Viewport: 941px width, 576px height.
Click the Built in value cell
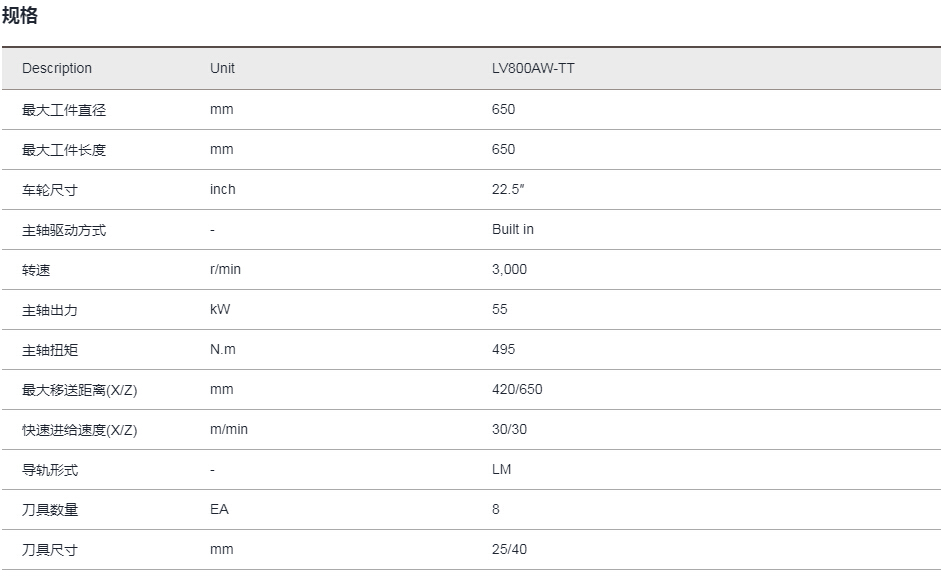pyautogui.click(x=513, y=230)
